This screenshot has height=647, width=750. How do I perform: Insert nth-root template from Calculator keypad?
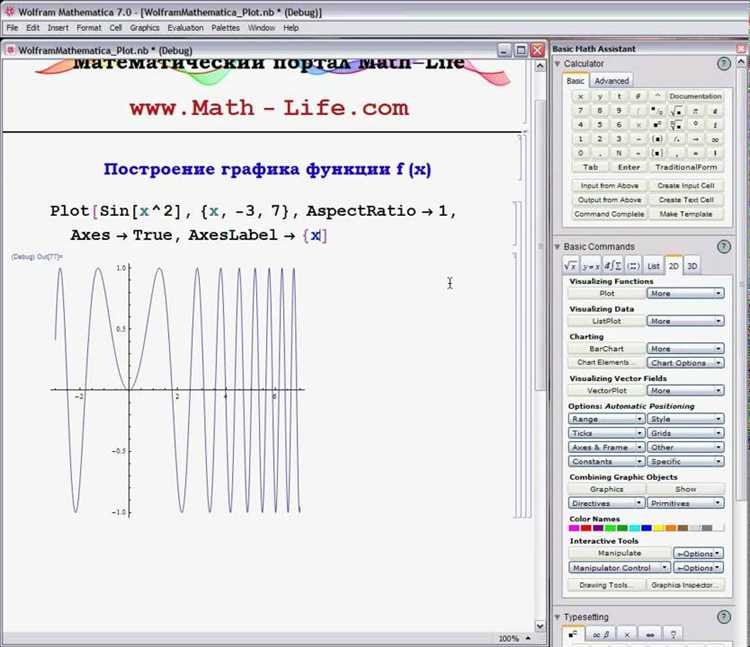coord(676,125)
